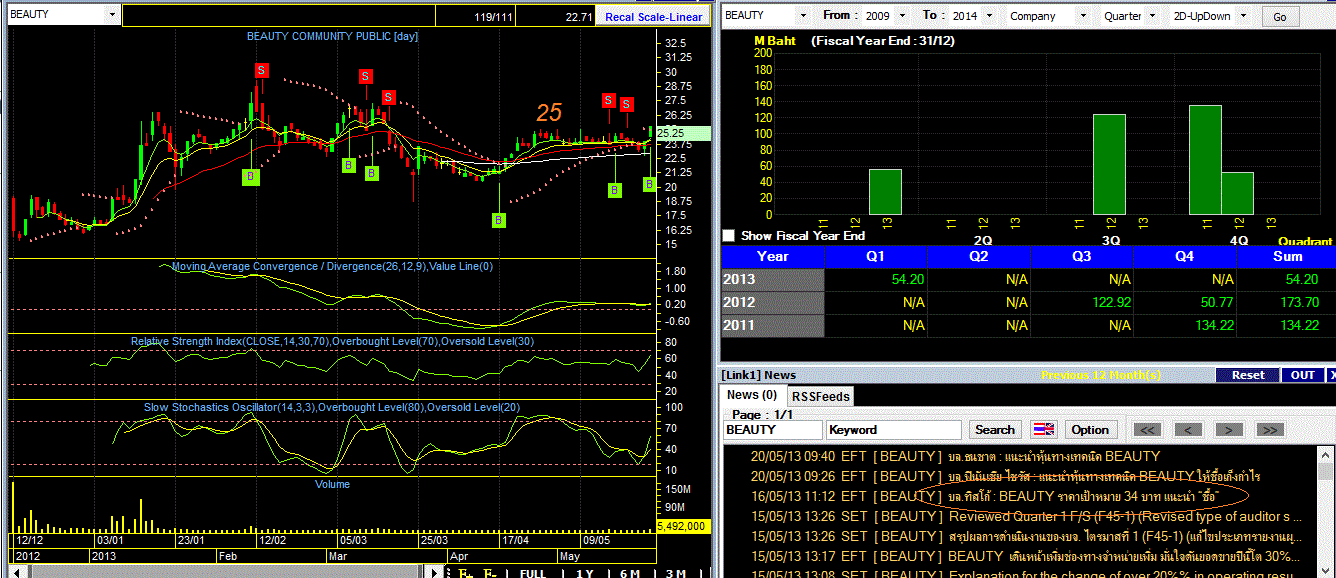Switch news language with the flag icon
The image size is (1336, 578).
[x=1044, y=430]
